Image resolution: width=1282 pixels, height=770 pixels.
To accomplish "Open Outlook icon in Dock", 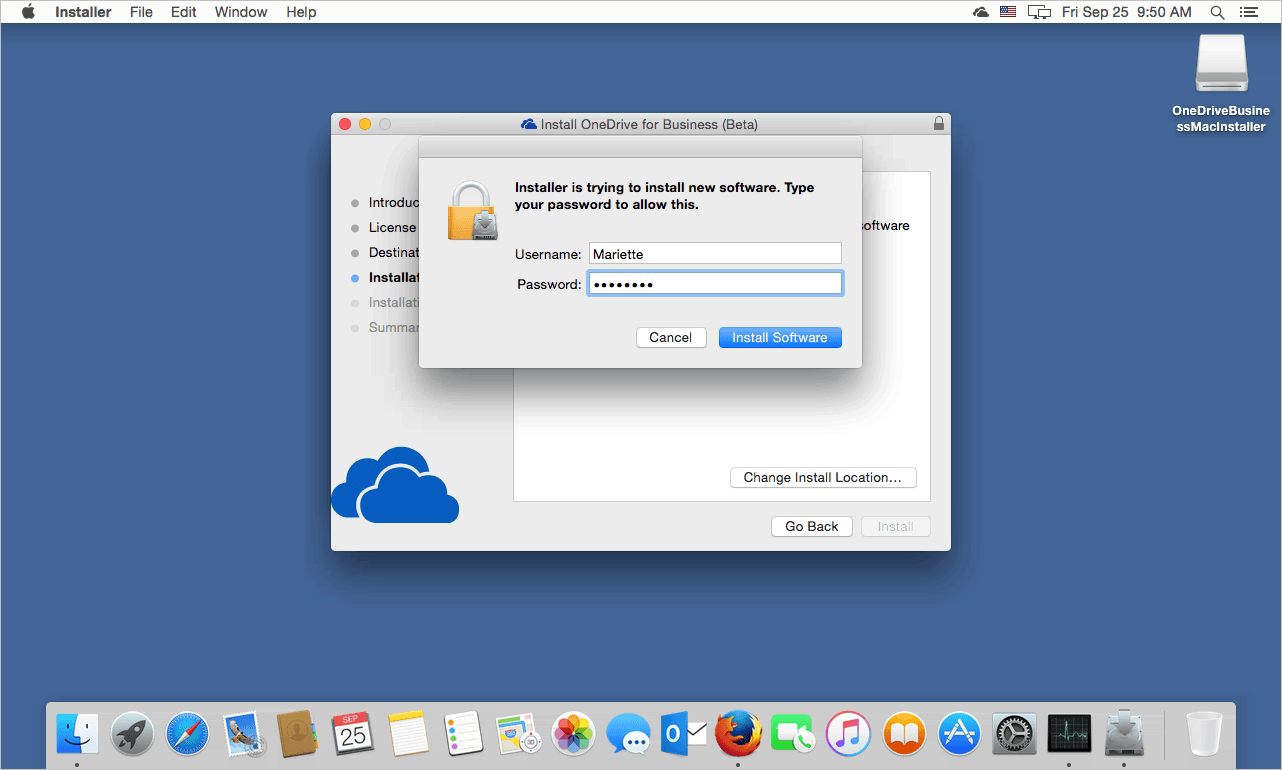I will (684, 735).
